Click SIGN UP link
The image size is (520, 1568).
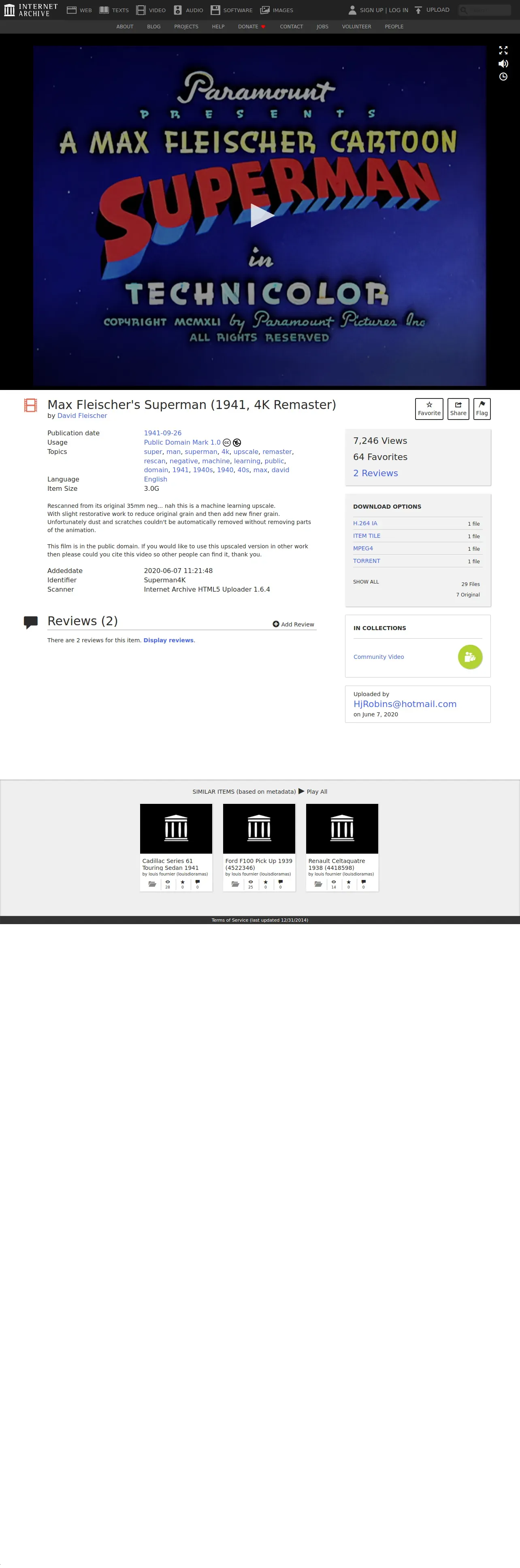click(371, 11)
